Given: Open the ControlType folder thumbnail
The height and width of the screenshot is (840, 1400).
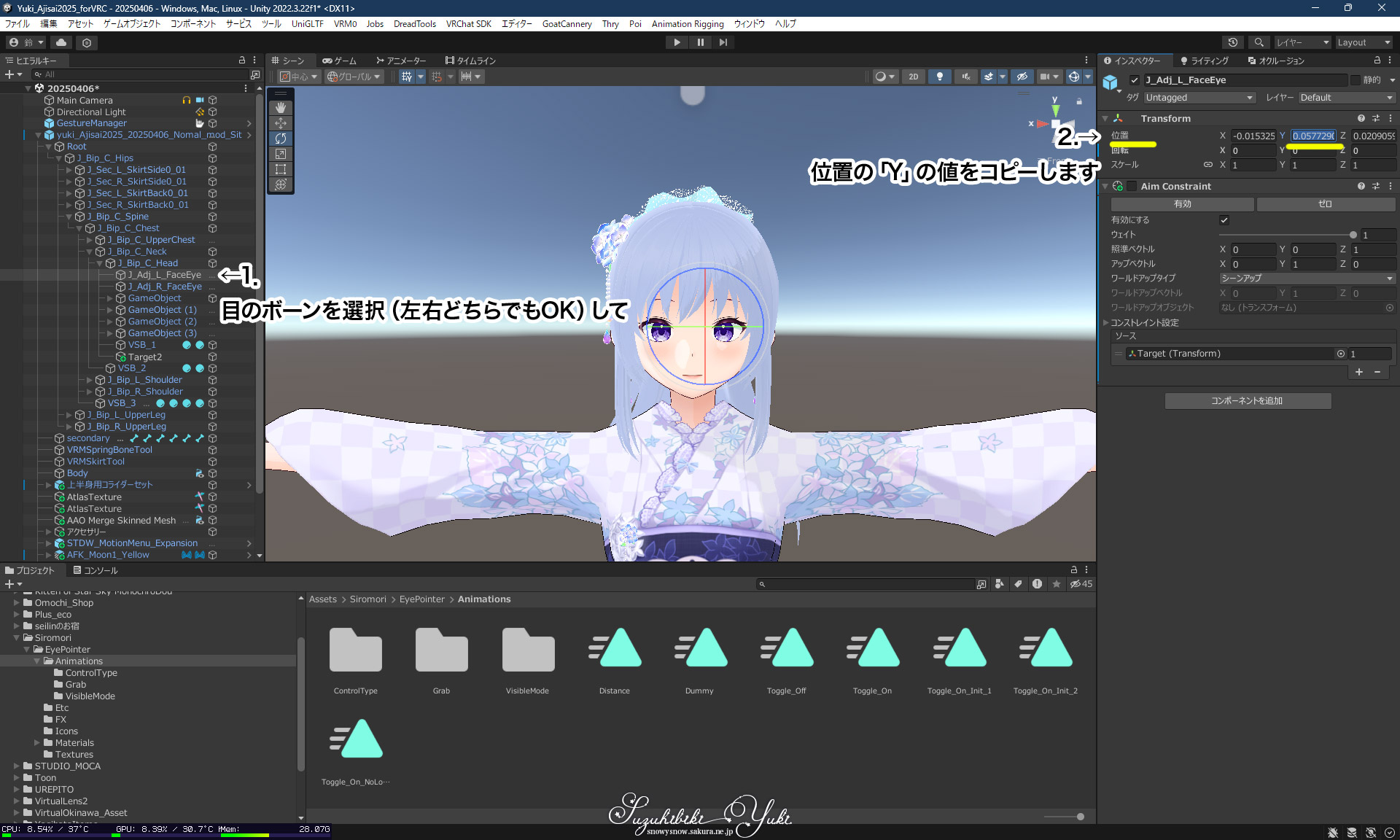Looking at the screenshot, I should 355,649.
